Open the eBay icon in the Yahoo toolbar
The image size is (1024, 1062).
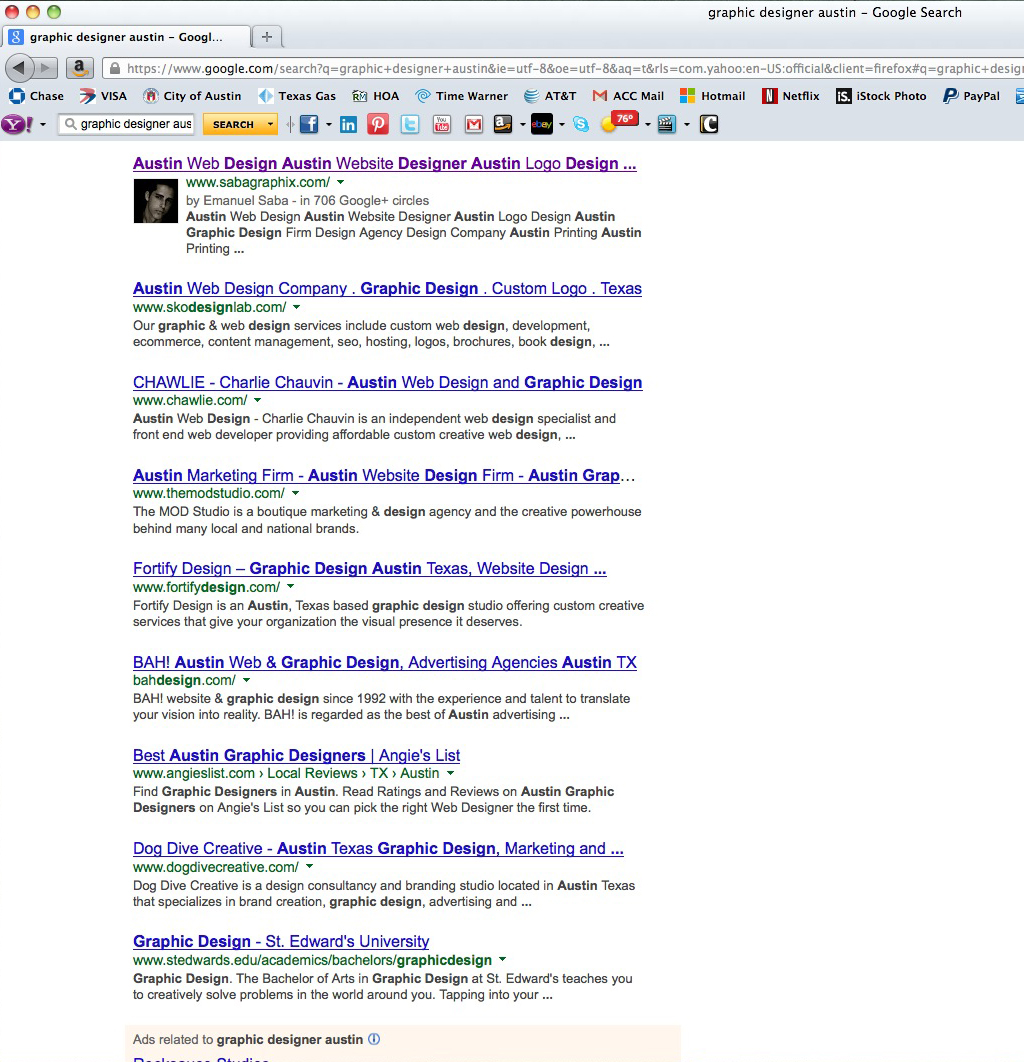tap(542, 124)
